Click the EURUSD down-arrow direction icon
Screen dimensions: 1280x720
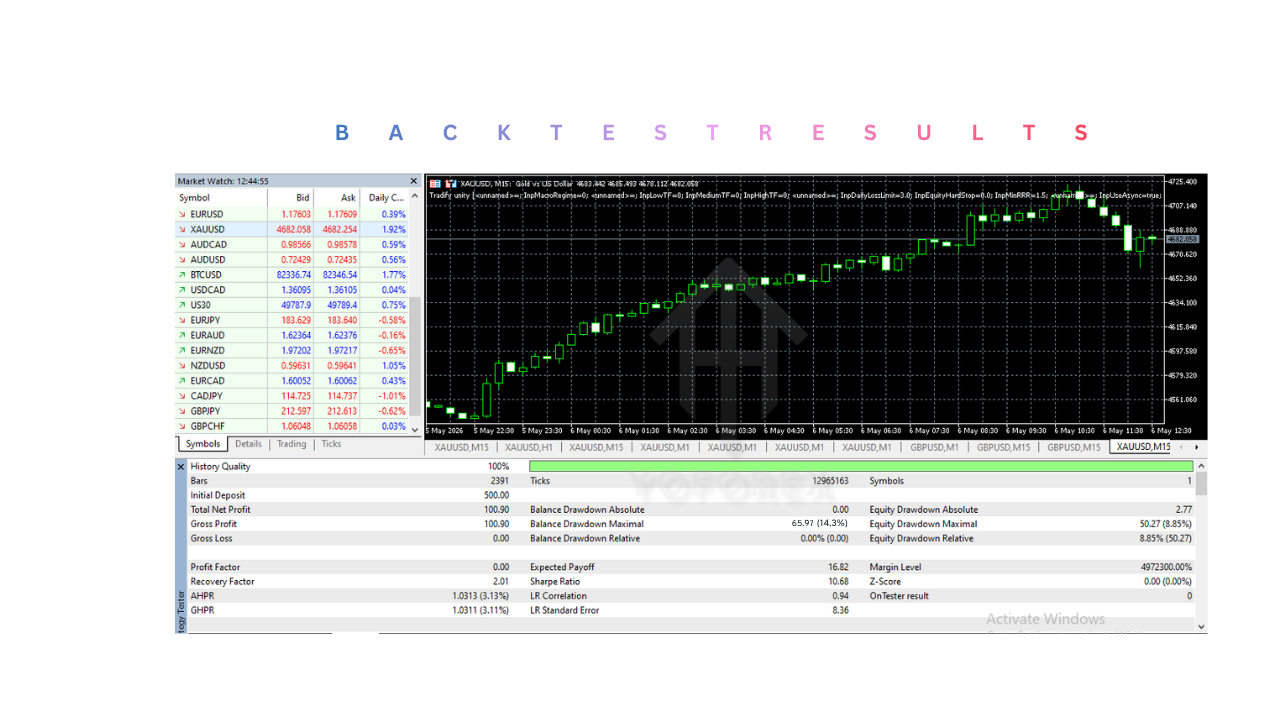point(182,214)
